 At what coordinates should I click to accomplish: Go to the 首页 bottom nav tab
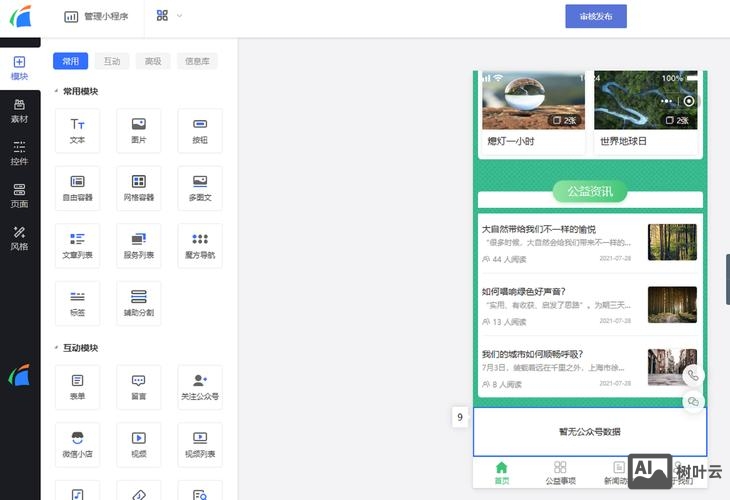click(x=501, y=473)
